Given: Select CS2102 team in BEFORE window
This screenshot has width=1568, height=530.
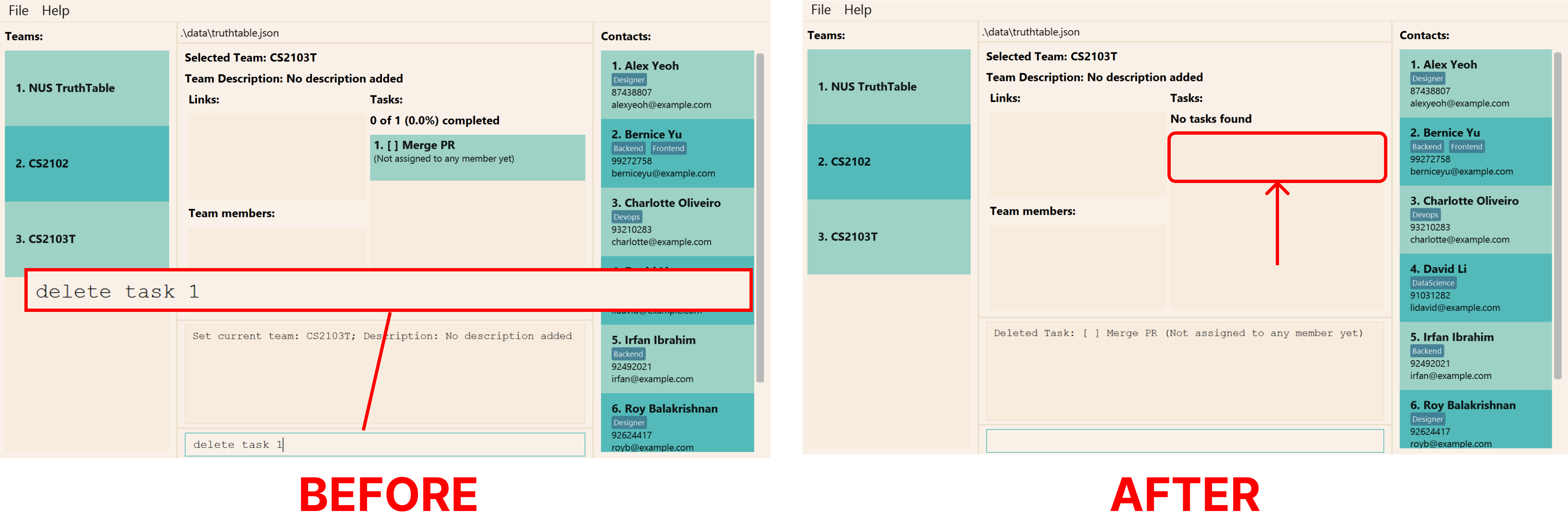Looking at the screenshot, I should 87,164.
